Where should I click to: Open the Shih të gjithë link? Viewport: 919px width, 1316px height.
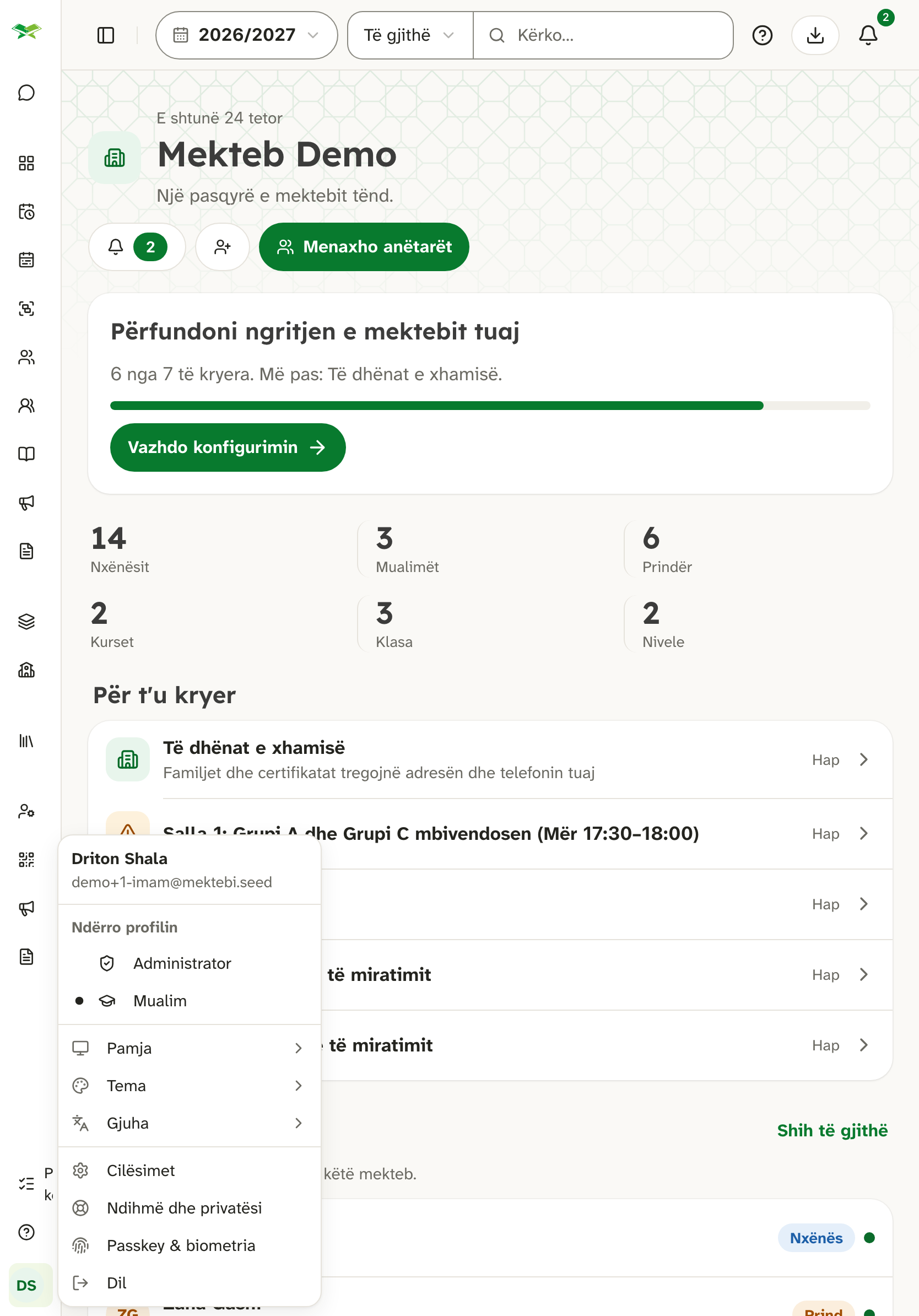[832, 1130]
